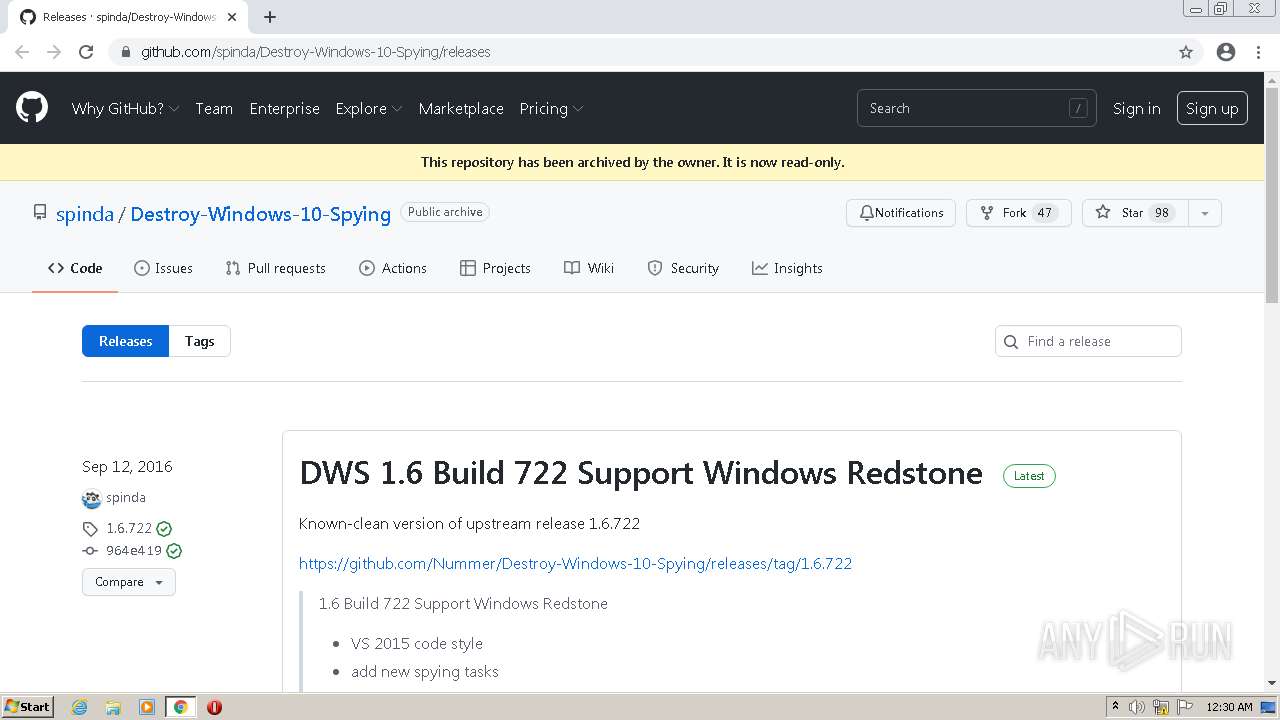
Task: Open the spinda author link under date
Action: [x=126, y=498]
